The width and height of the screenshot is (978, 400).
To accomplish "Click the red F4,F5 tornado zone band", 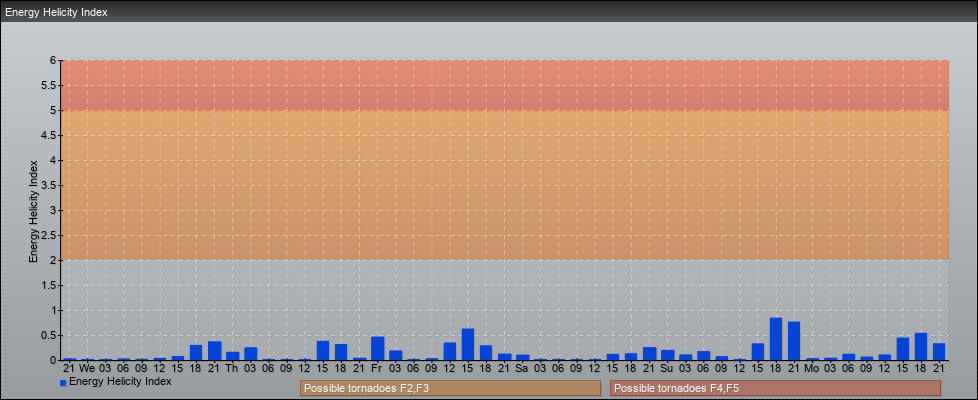I will [x=505, y=85].
